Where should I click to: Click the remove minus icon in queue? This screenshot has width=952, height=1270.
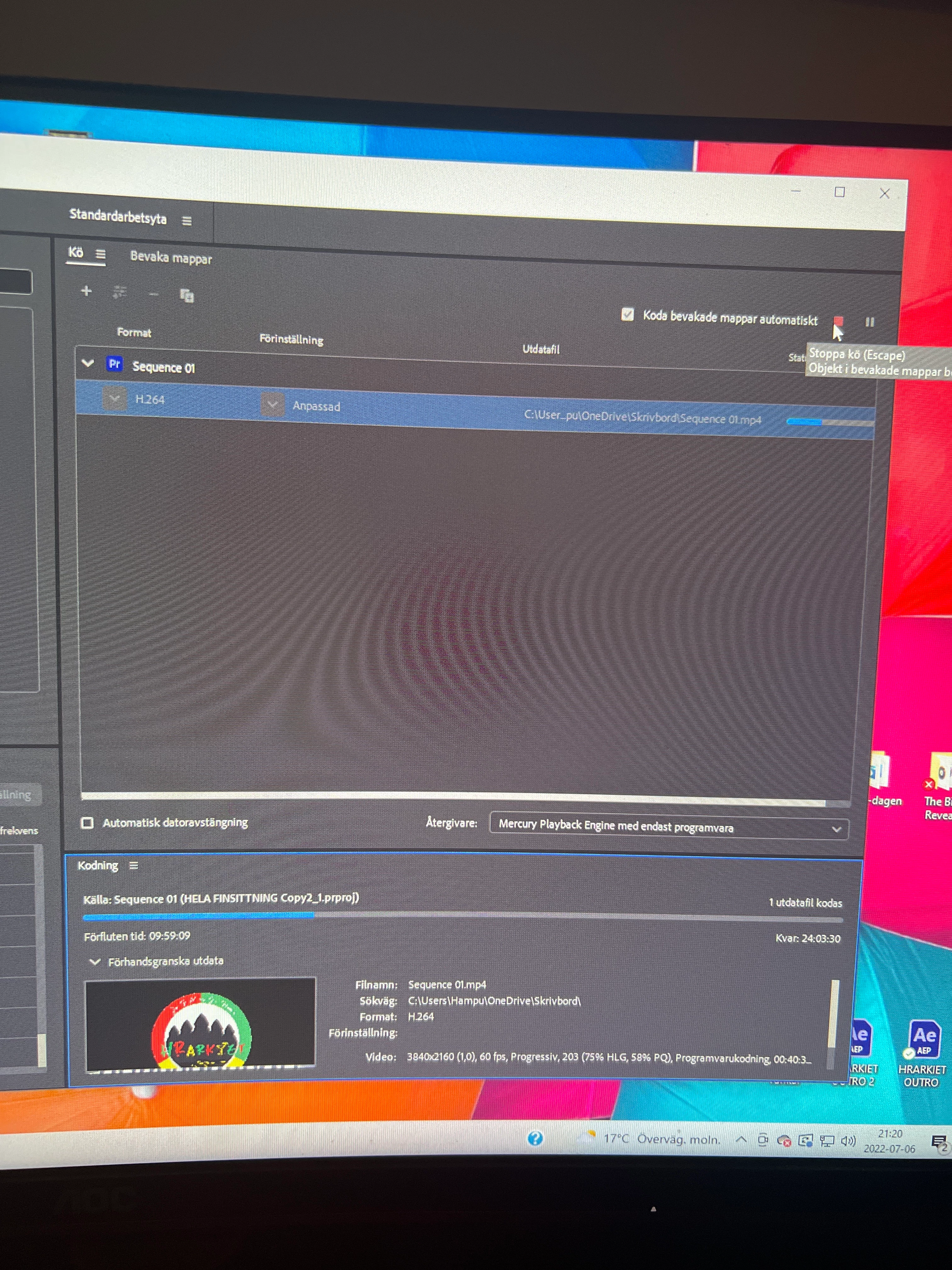(x=153, y=295)
